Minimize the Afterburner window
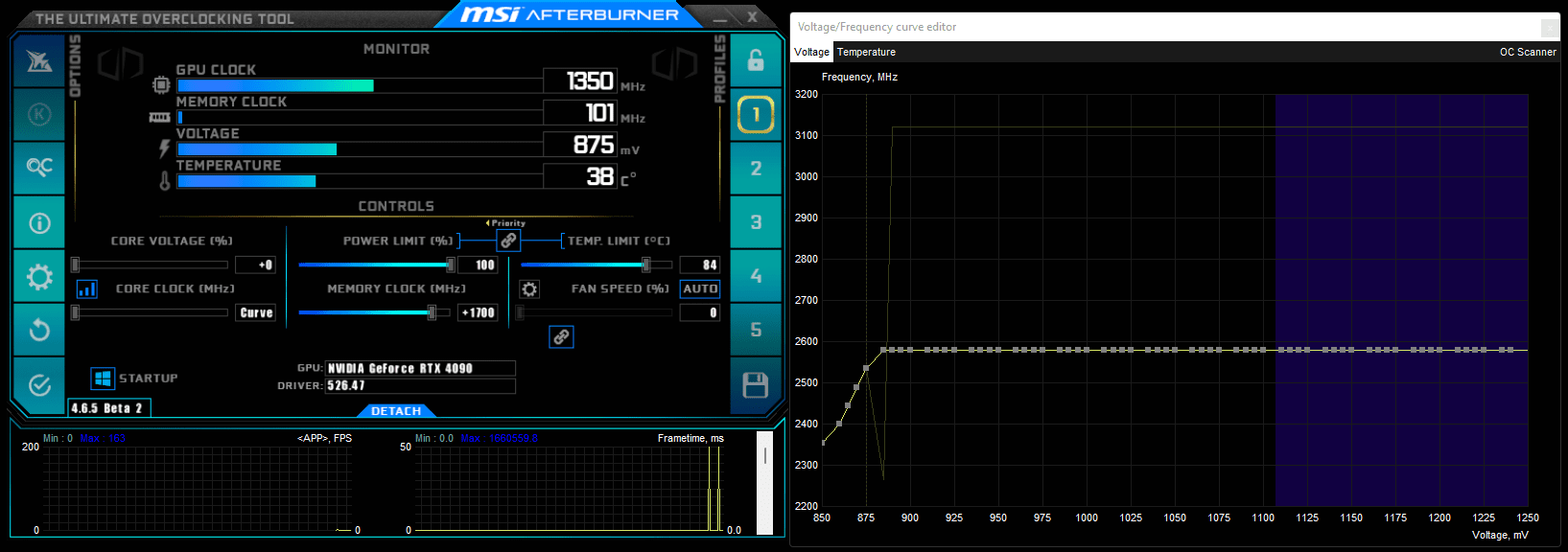Image resolution: width=1568 pixels, height=552 pixels. (x=720, y=17)
